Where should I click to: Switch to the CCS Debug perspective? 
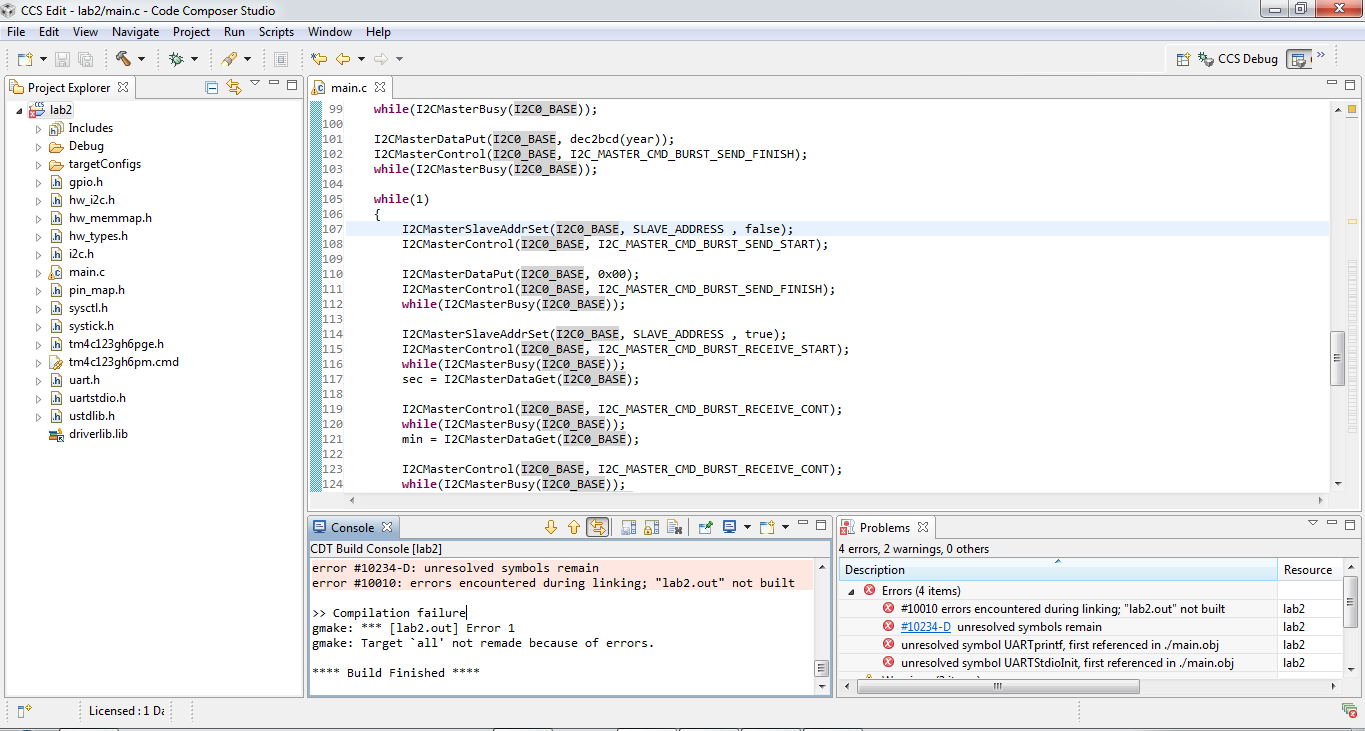(x=1238, y=59)
